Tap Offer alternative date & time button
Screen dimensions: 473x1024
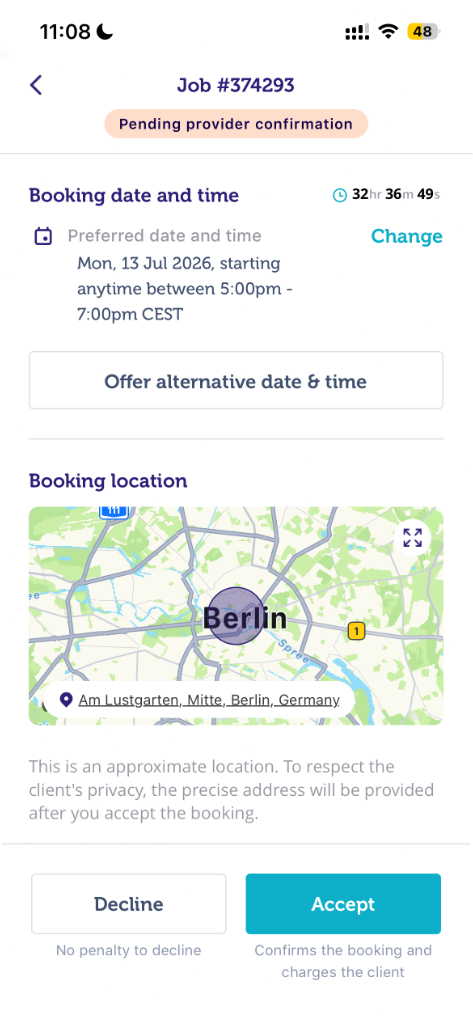pyautogui.click(x=236, y=381)
